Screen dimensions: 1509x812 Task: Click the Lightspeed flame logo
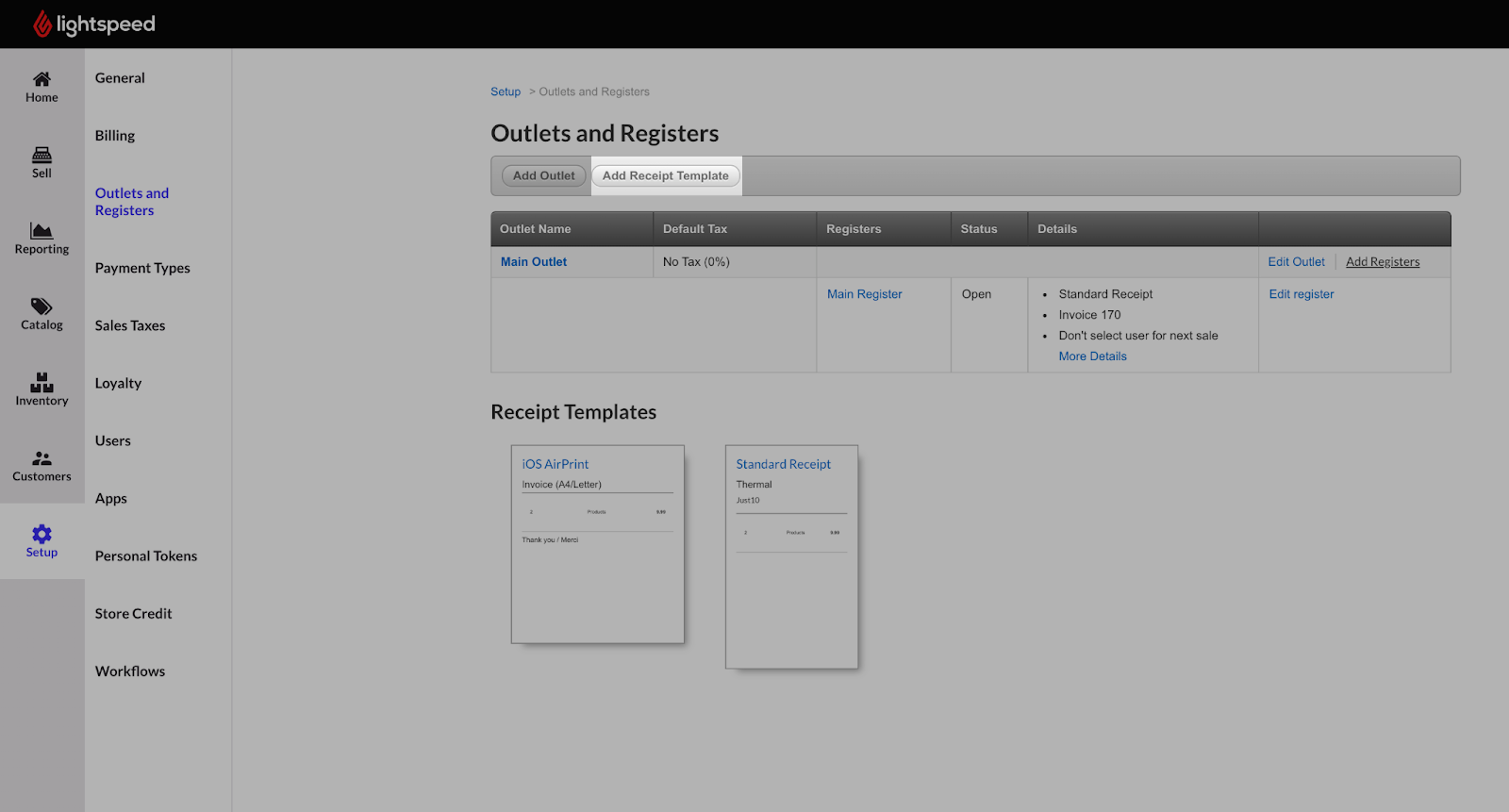42,25
